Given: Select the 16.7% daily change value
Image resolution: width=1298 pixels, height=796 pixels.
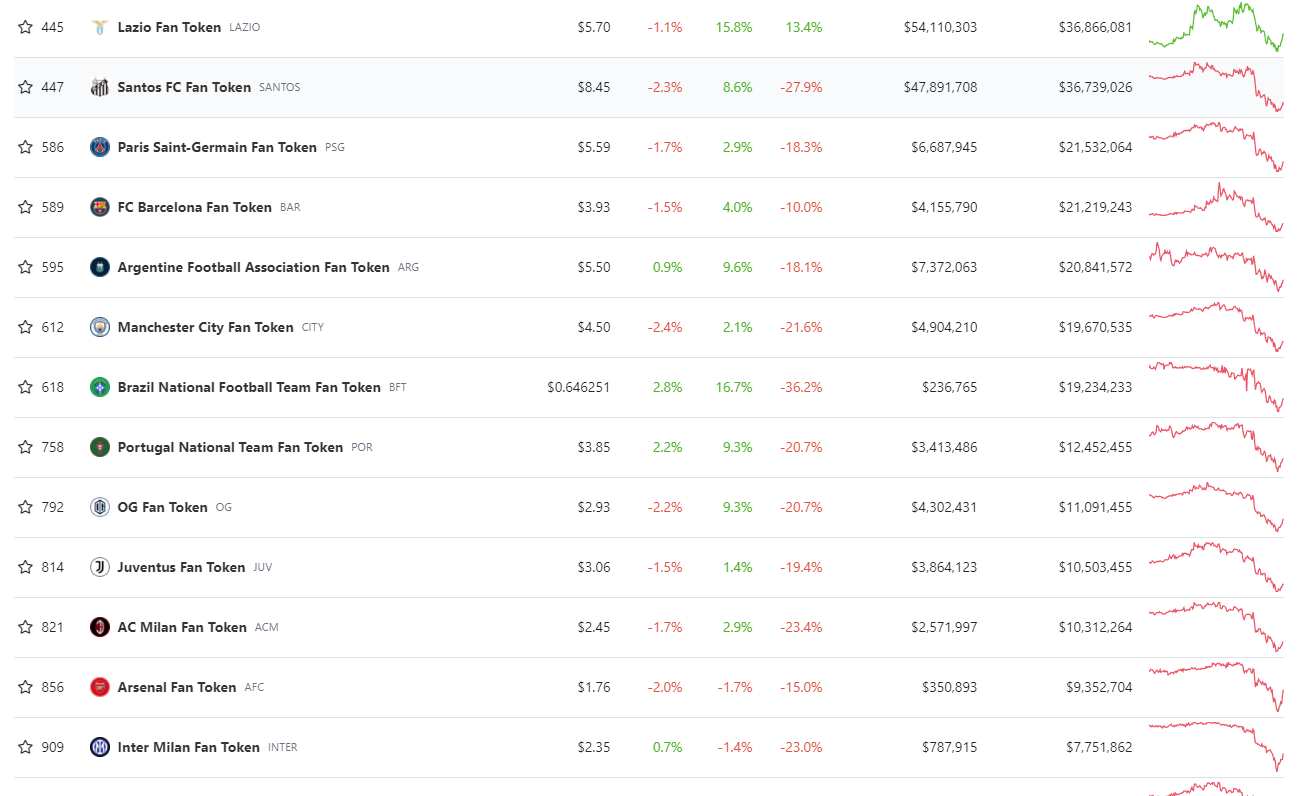Looking at the screenshot, I should pyautogui.click(x=734, y=387).
